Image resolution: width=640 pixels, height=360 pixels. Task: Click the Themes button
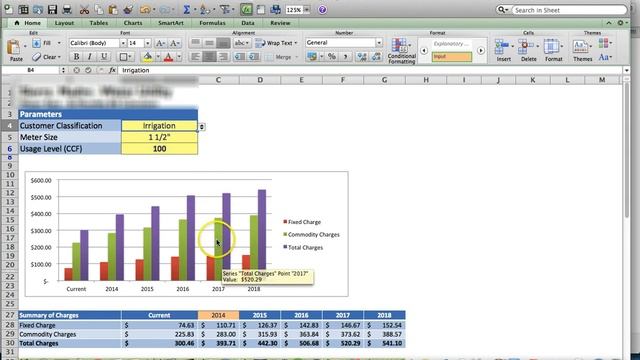pos(582,51)
